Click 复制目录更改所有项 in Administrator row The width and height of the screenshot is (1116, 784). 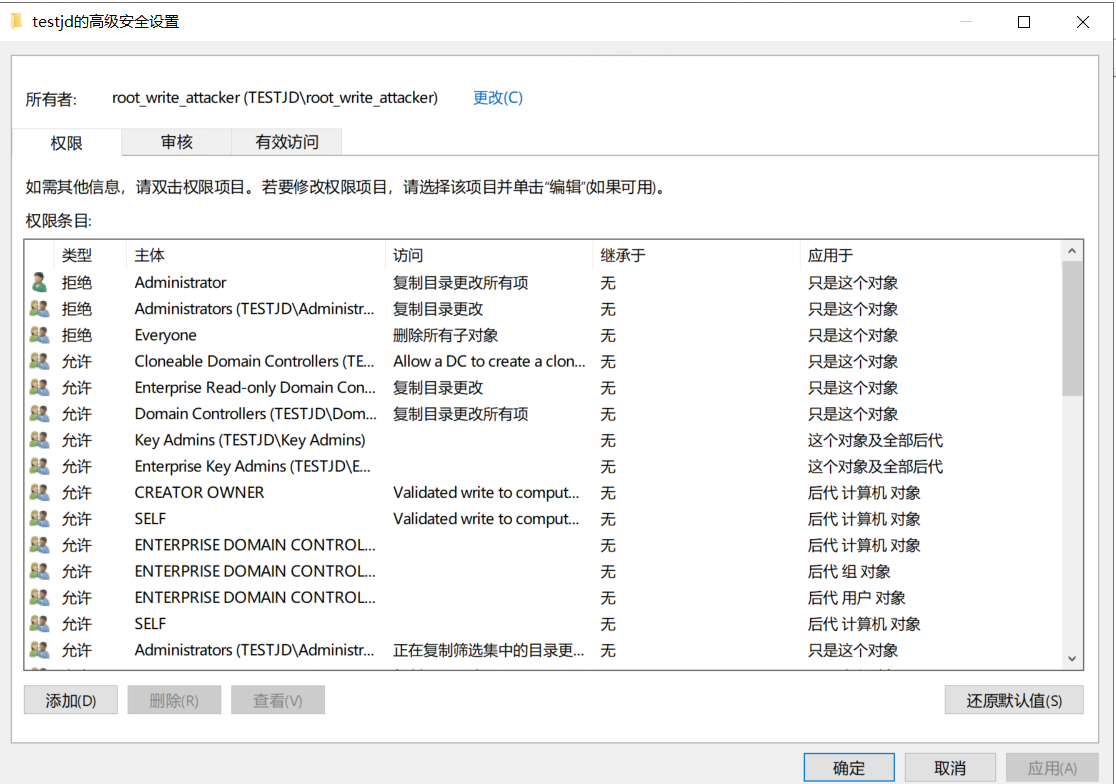tap(460, 282)
